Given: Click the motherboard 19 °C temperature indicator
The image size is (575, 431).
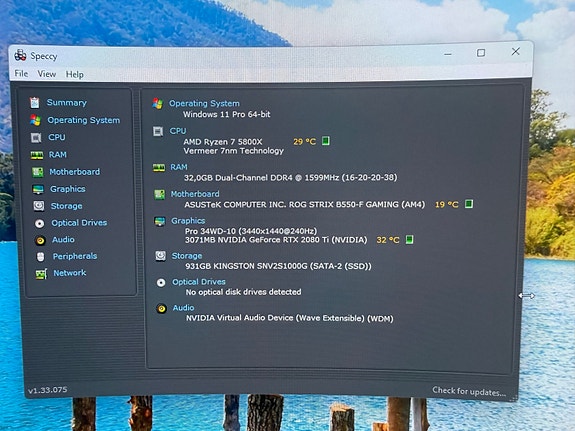Looking at the screenshot, I should tap(469, 204).
